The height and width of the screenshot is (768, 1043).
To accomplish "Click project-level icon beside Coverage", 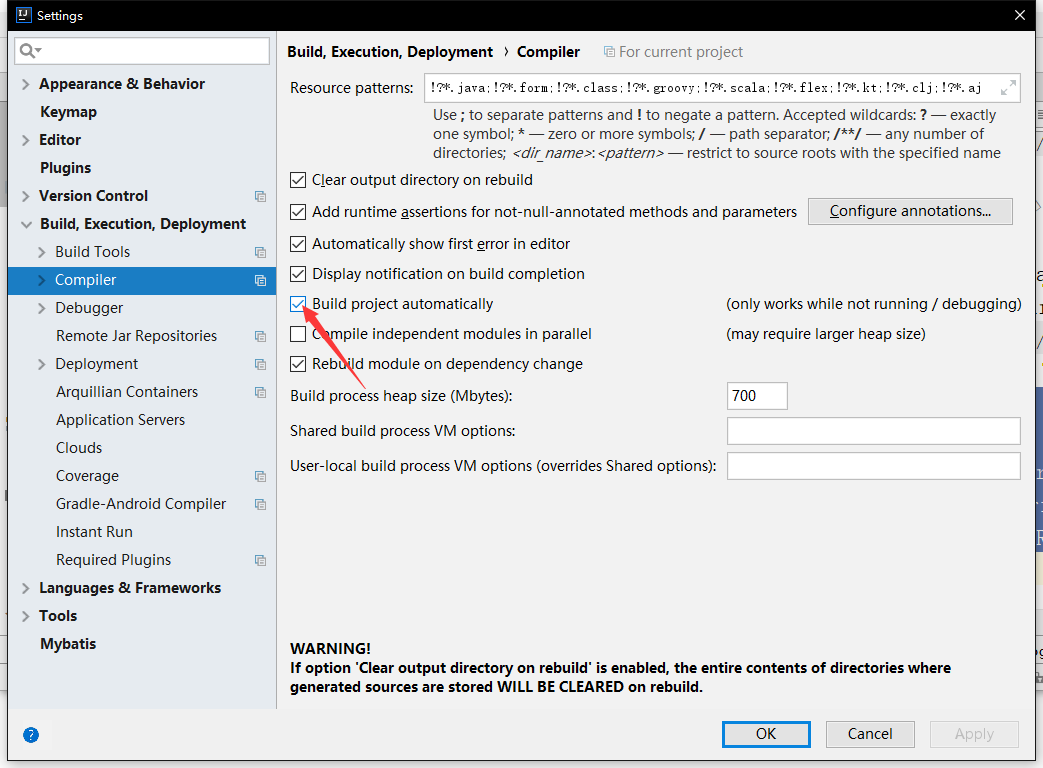I will point(260,476).
